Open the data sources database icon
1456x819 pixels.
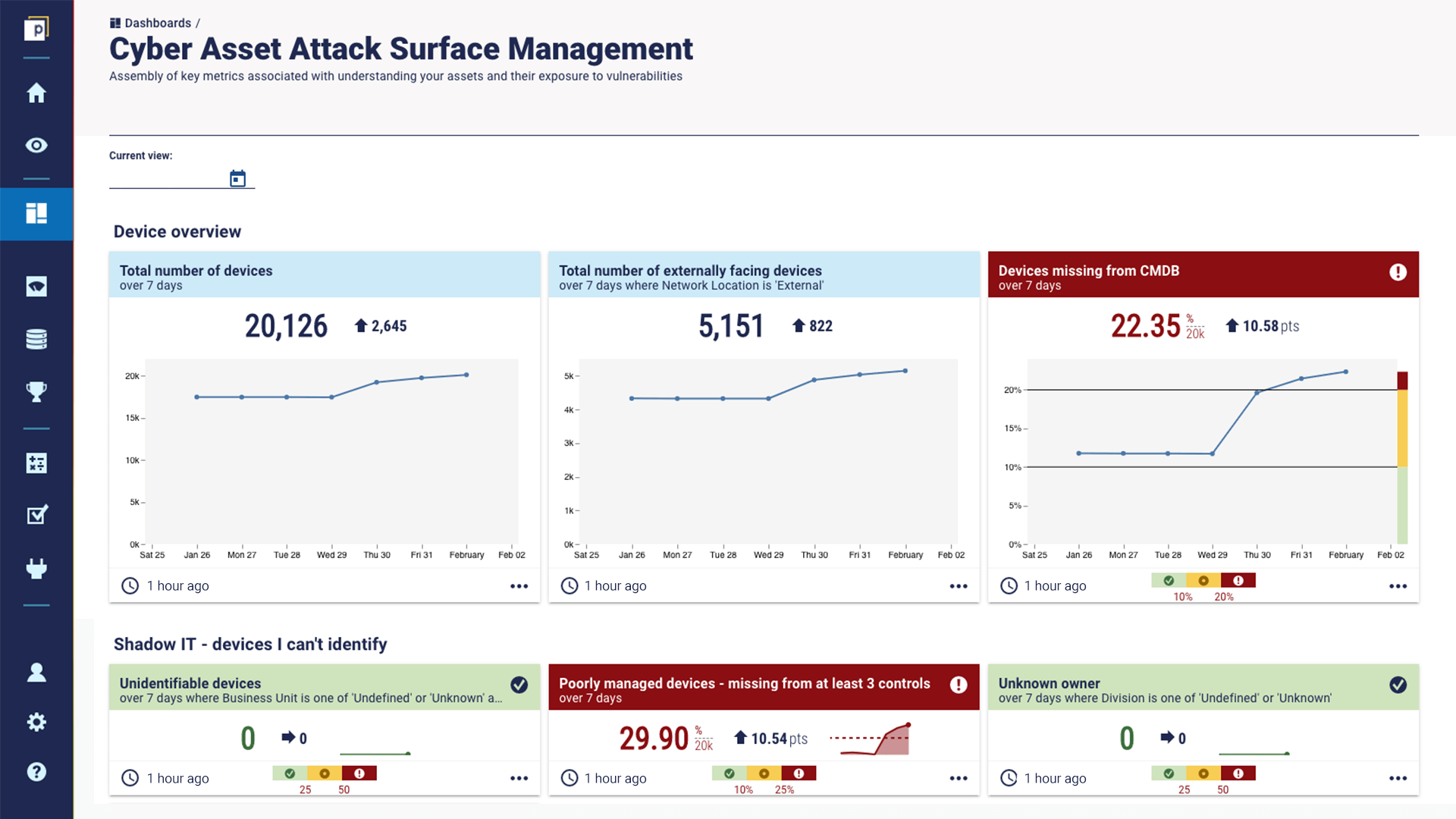[36, 339]
